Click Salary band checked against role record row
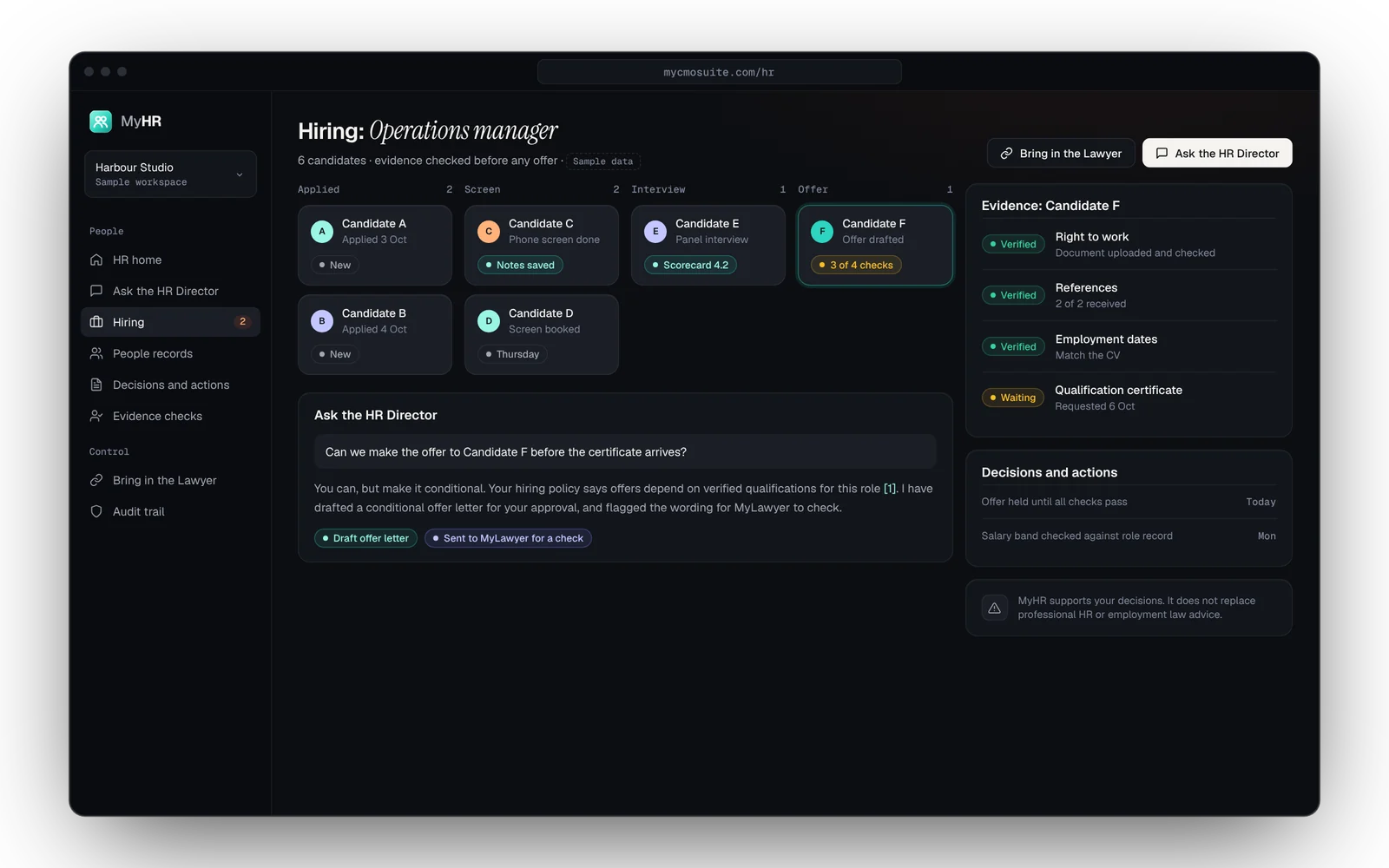Image resolution: width=1389 pixels, height=868 pixels. [1129, 536]
